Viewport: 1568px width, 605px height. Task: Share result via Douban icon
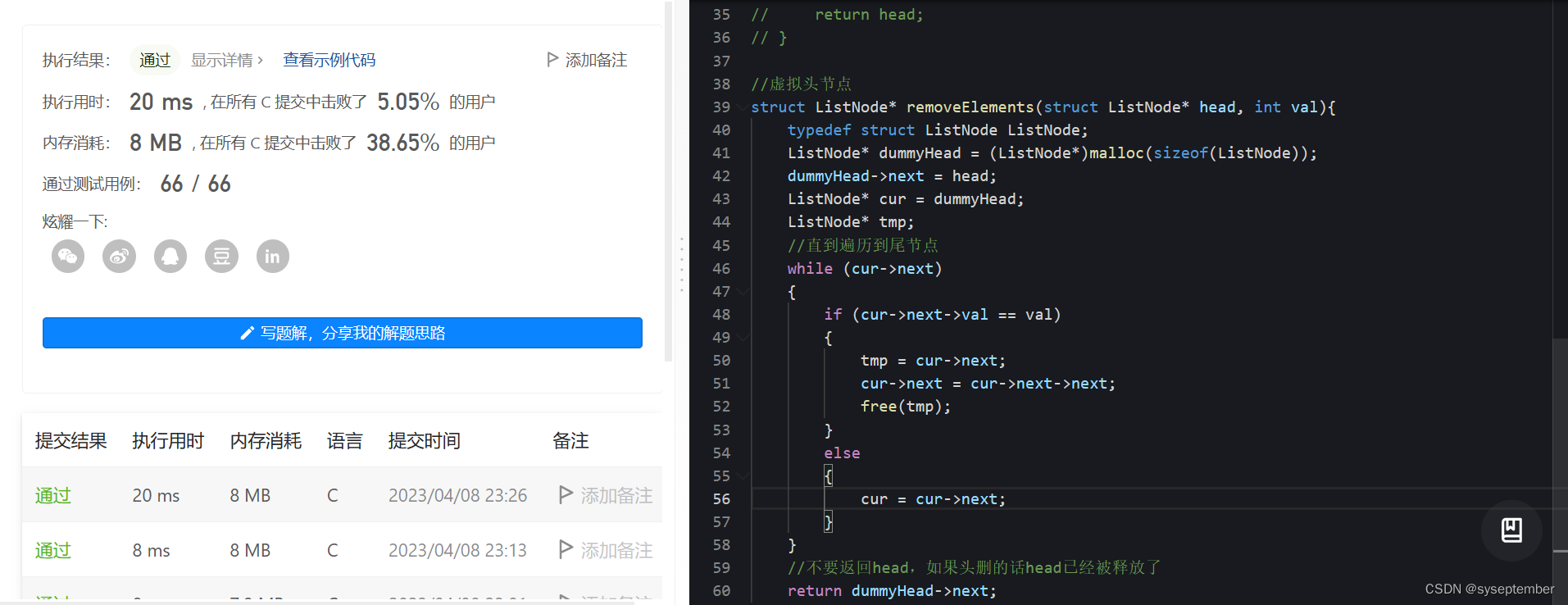tap(221, 257)
